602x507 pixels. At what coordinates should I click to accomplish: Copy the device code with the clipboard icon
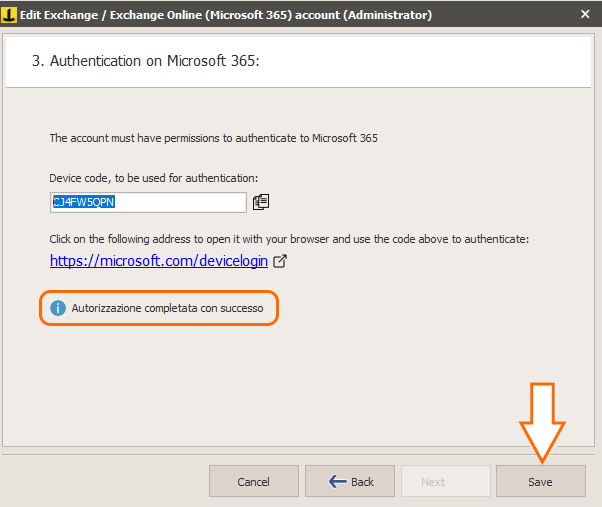pyautogui.click(x=261, y=202)
